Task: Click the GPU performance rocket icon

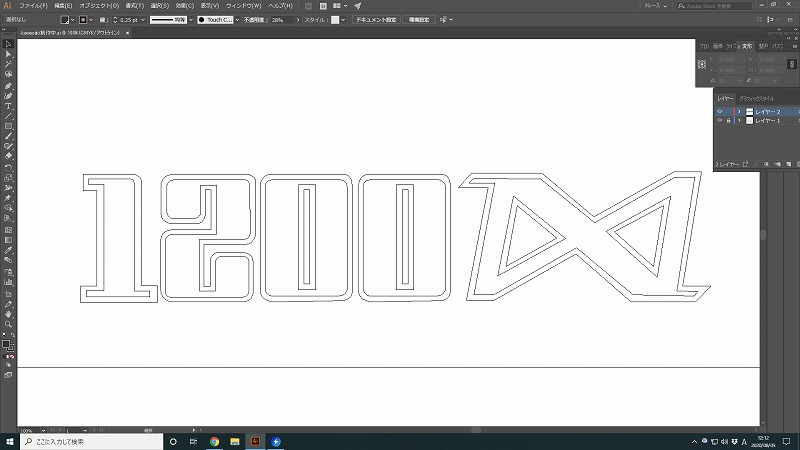Action: pyautogui.click(x=358, y=6)
